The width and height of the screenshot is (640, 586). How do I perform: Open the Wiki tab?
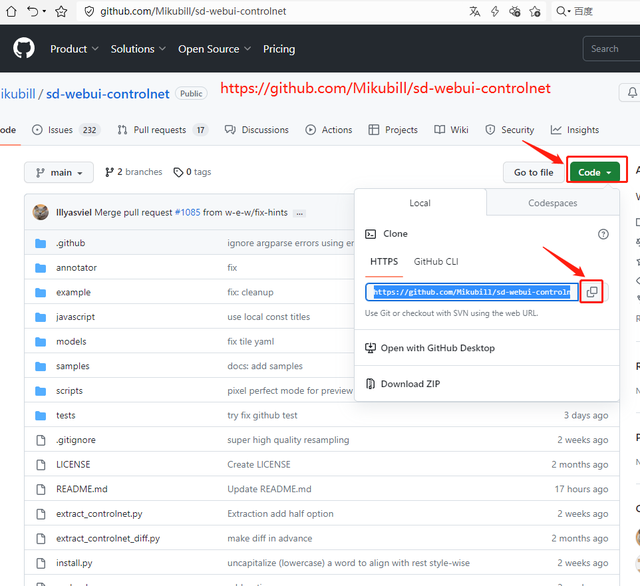coord(451,130)
